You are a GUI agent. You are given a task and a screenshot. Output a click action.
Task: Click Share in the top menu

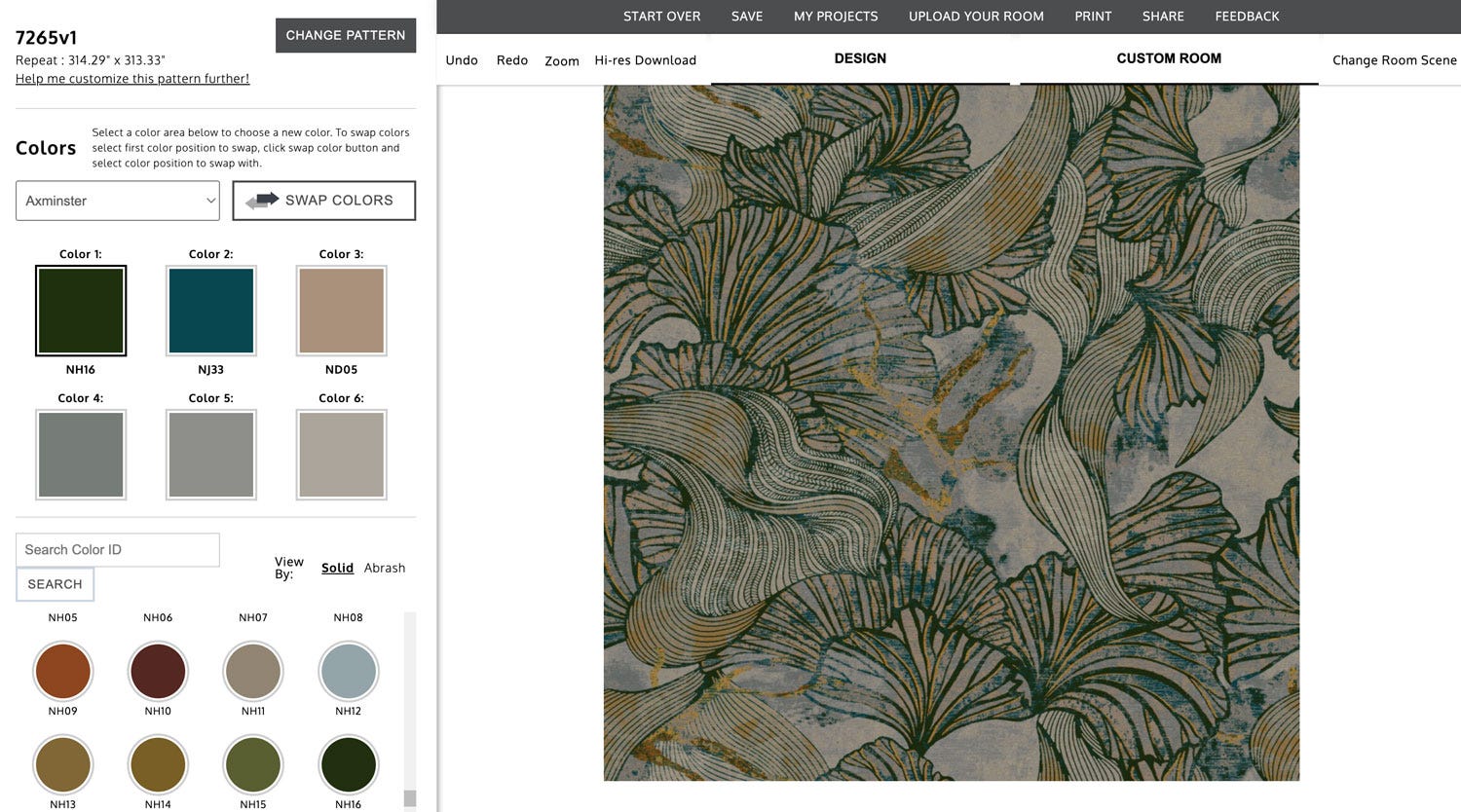point(1163,17)
